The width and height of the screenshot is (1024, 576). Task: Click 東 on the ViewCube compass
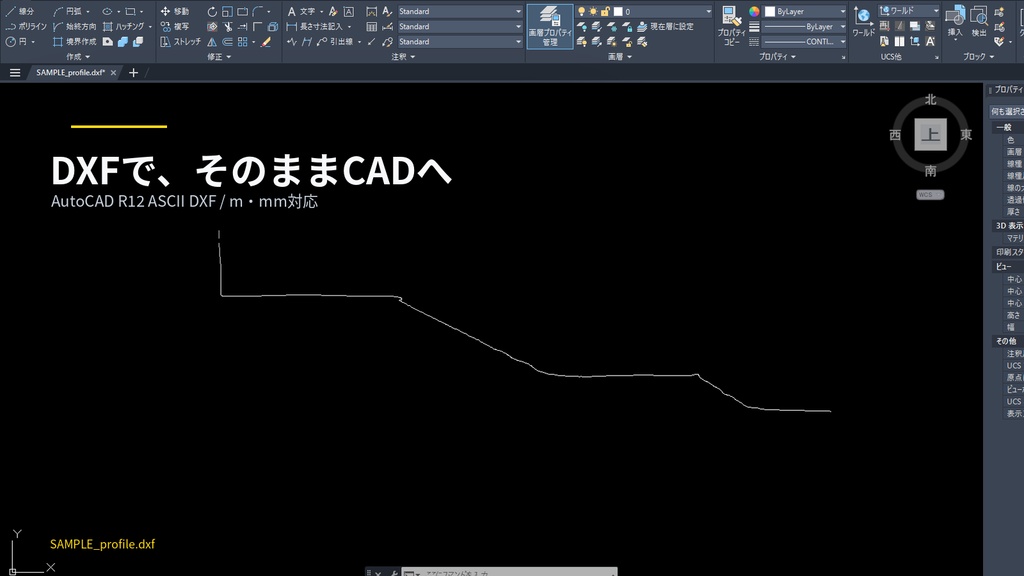click(966, 135)
